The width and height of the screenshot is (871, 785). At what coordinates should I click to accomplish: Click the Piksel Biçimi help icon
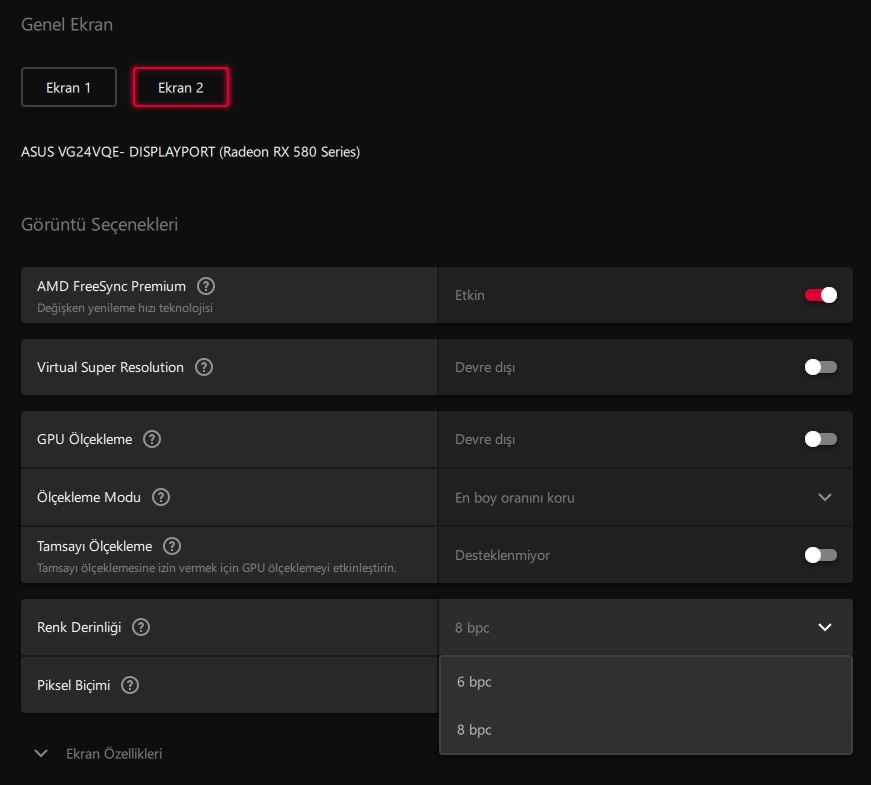click(130, 685)
